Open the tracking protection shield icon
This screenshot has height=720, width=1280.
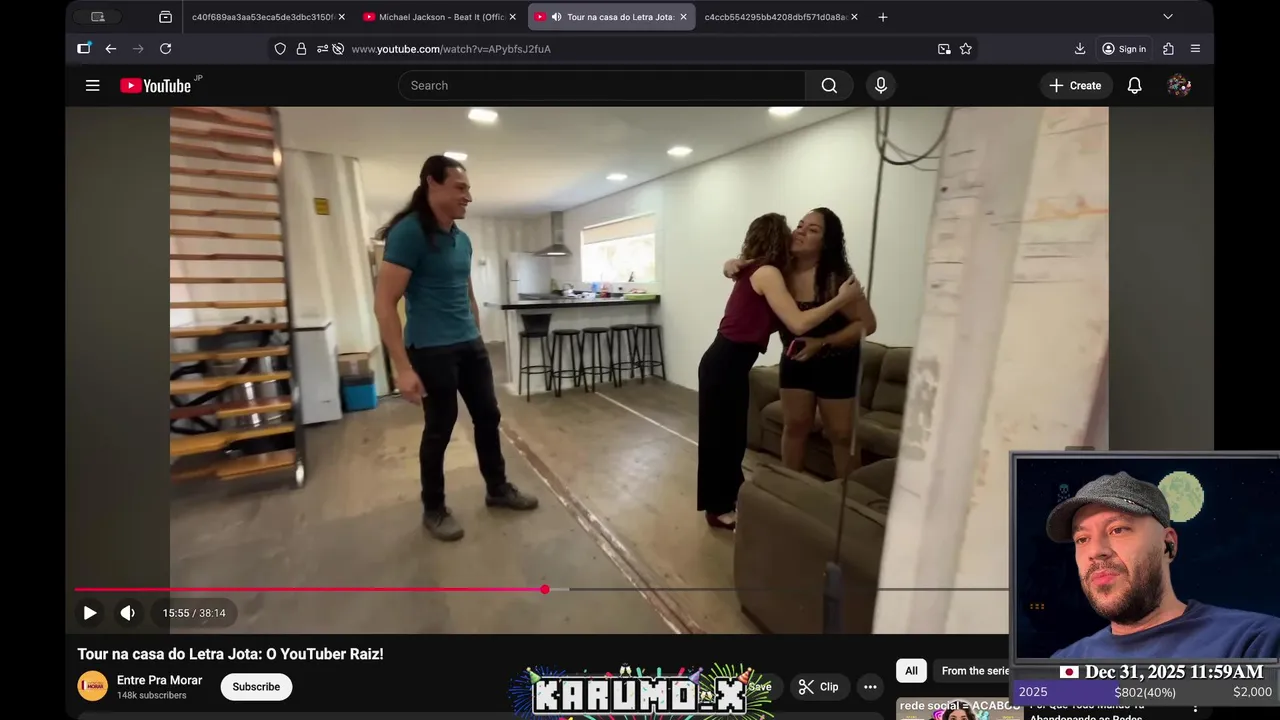pyautogui.click(x=280, y=49)
